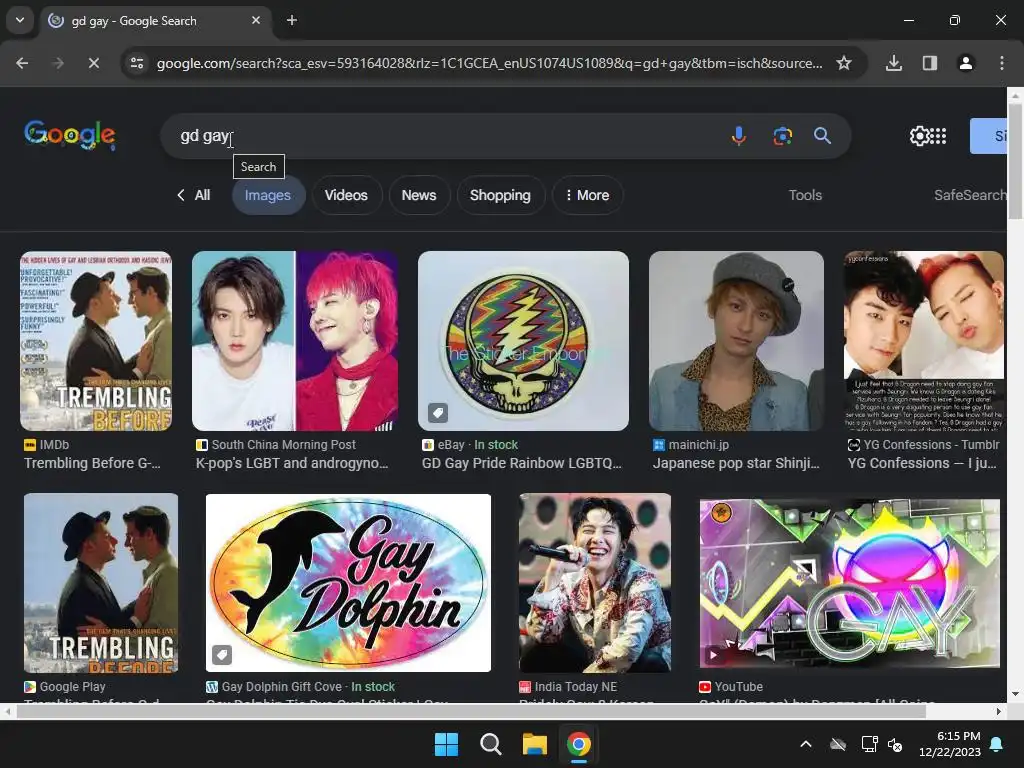Click 'GD Gay Pride Rainbow LGBTQ...' link
This screenshot has width=1024, height=768.
(522, 463)
